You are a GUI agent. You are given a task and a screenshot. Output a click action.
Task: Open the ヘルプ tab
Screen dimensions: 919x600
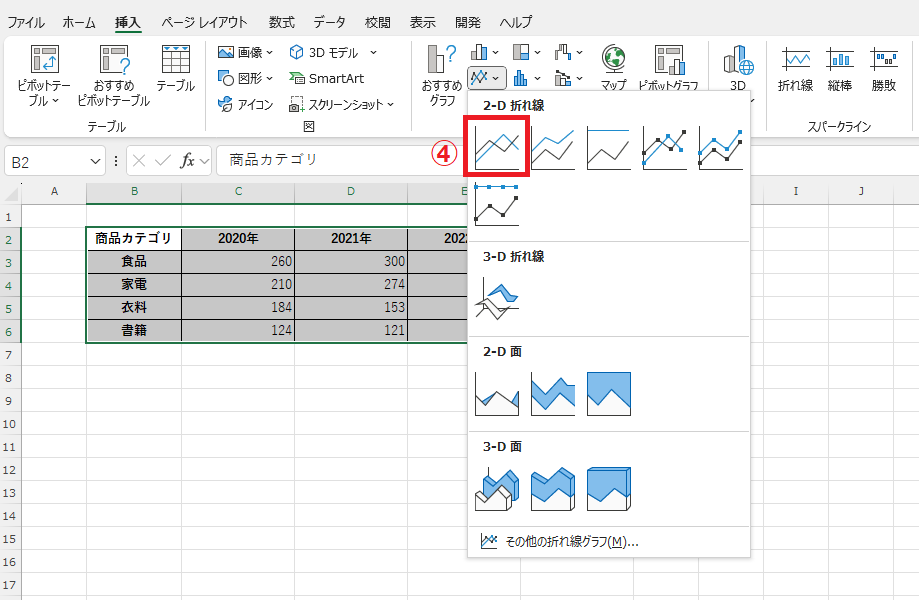(x=516, y=22)
